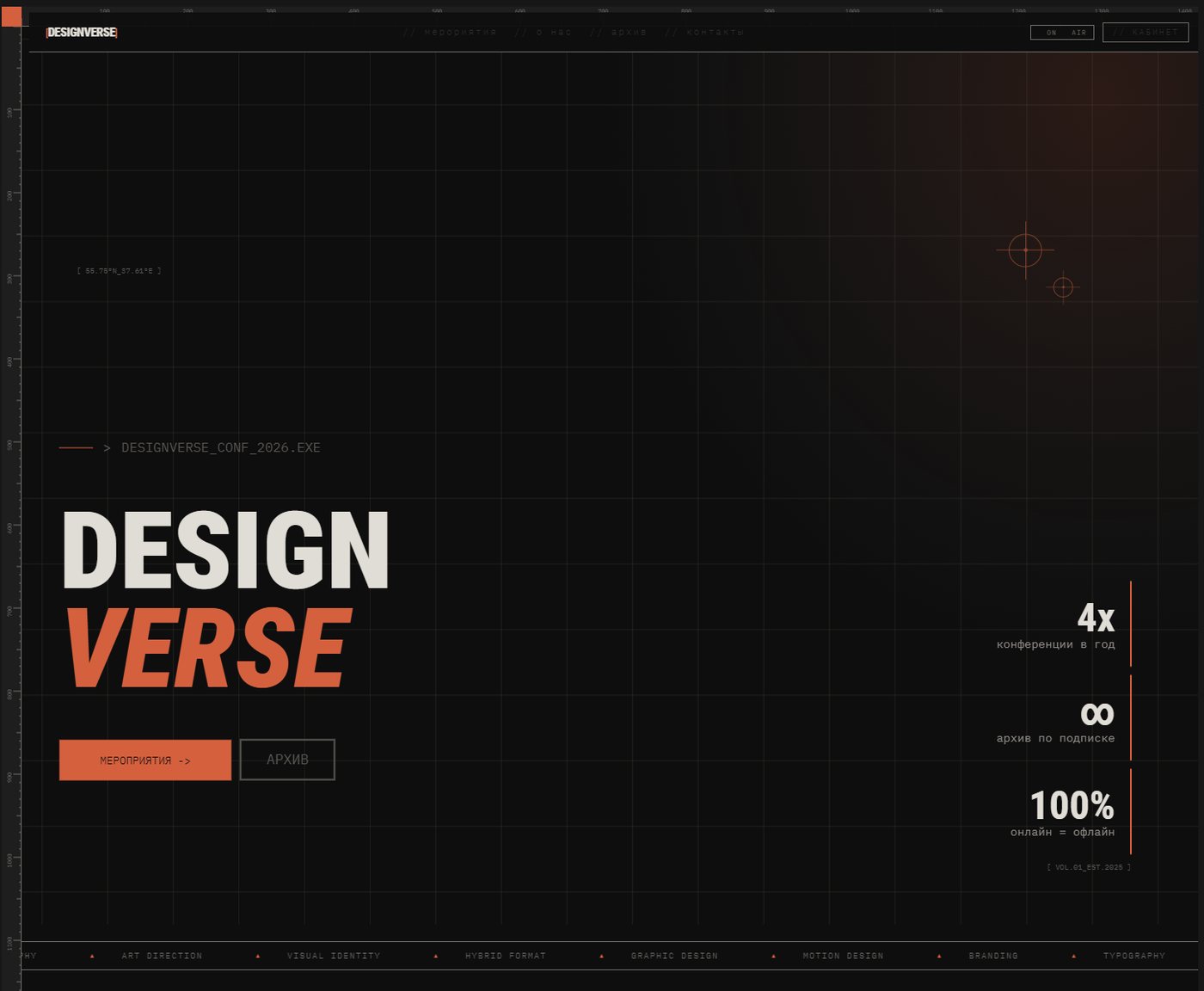Open the «архив» navigation link

point(618,33)
